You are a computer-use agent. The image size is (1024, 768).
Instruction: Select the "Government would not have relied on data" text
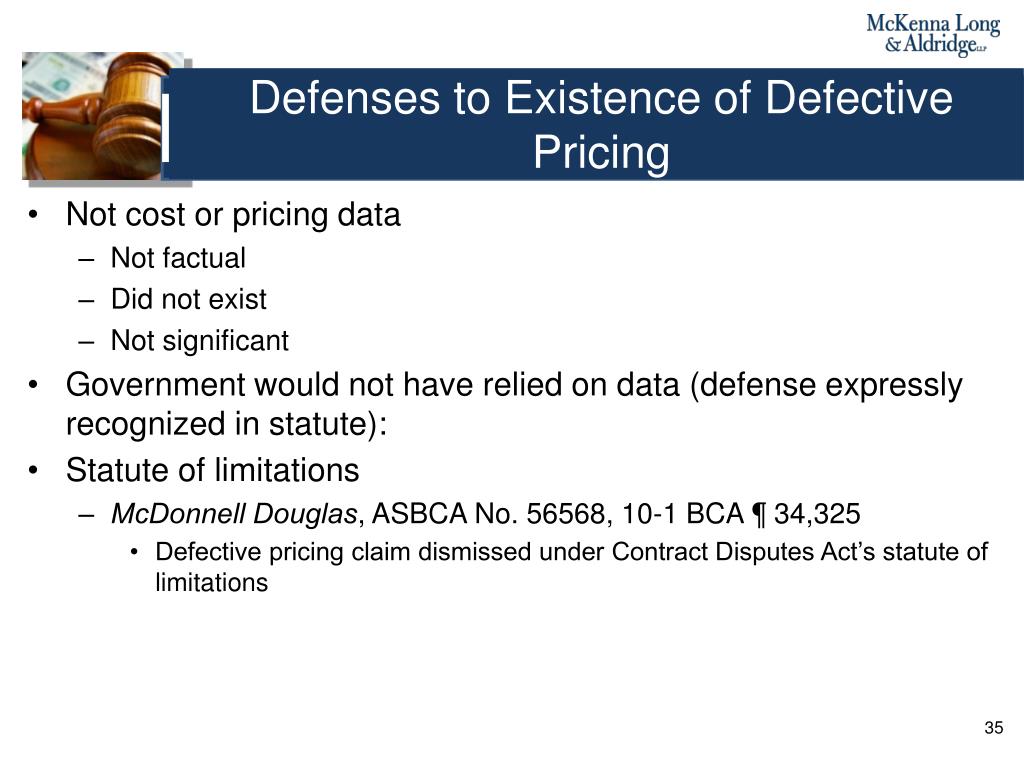point(373,384)
